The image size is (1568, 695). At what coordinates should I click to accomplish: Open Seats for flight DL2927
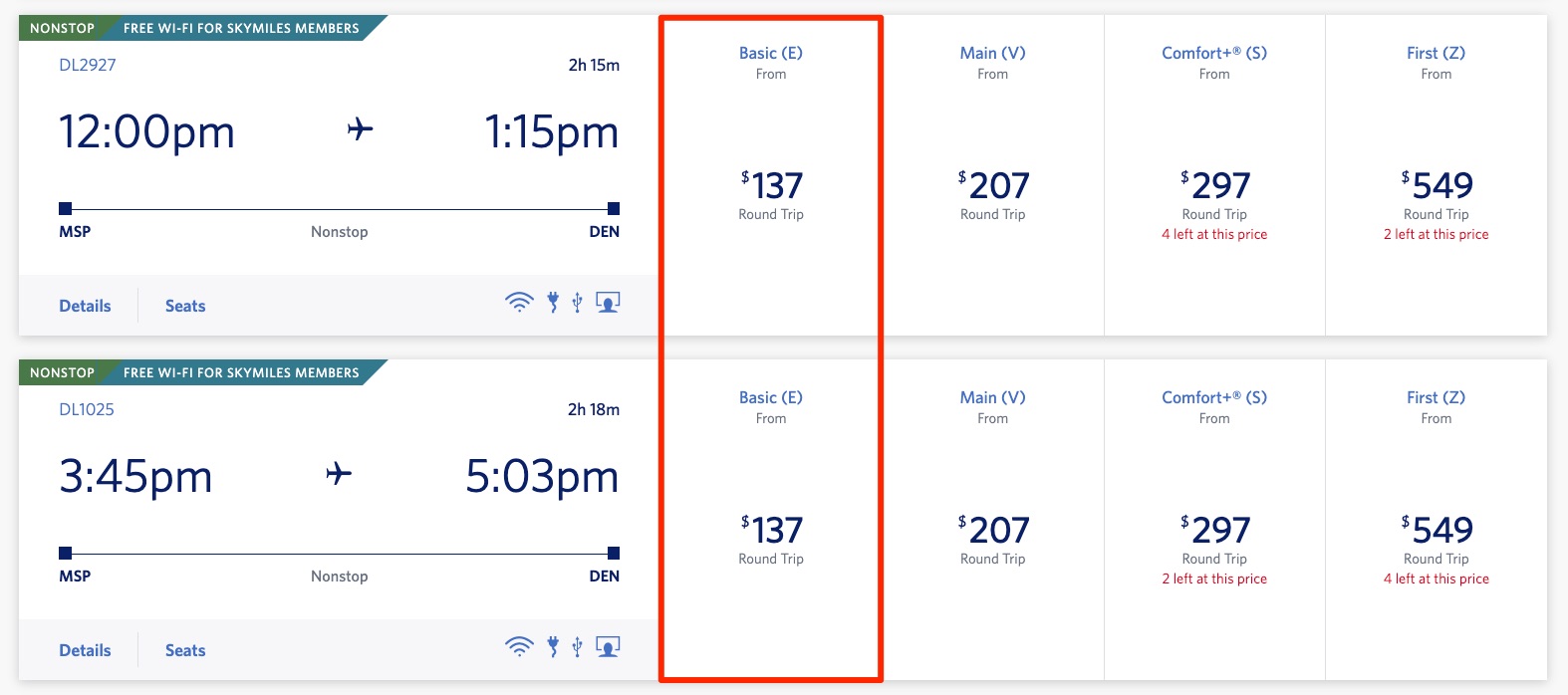tap(184, 306)
